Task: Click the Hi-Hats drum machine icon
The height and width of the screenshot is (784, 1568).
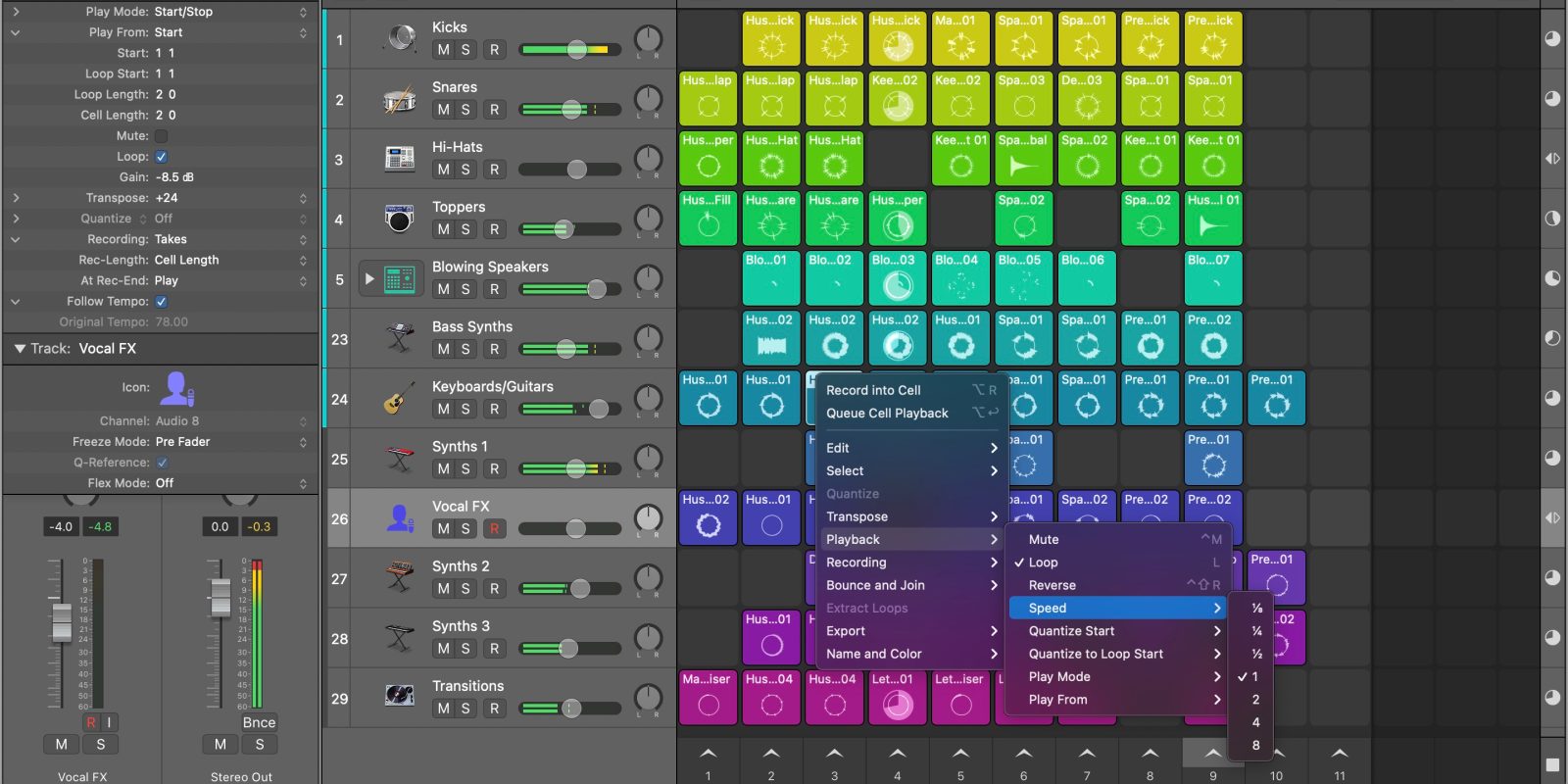Action: pos(400,159)
